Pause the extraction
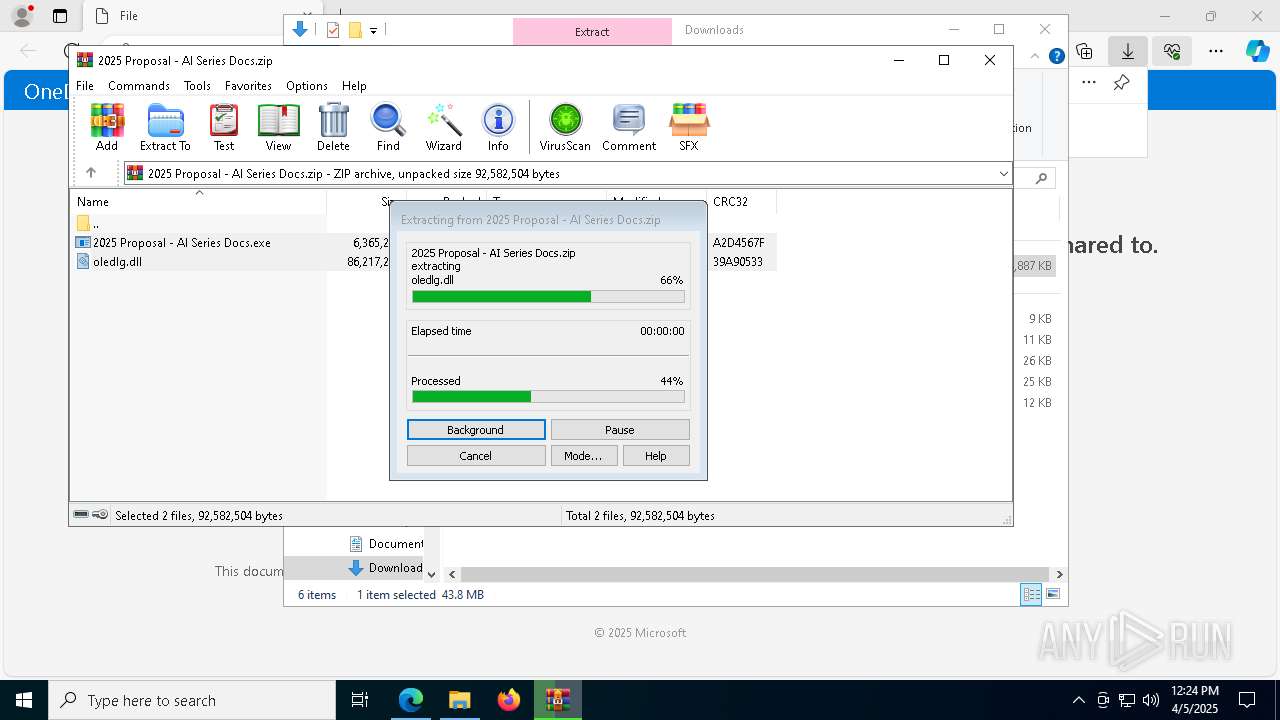Viewport: 1280px width, 720px height. (x=620, y=430)
